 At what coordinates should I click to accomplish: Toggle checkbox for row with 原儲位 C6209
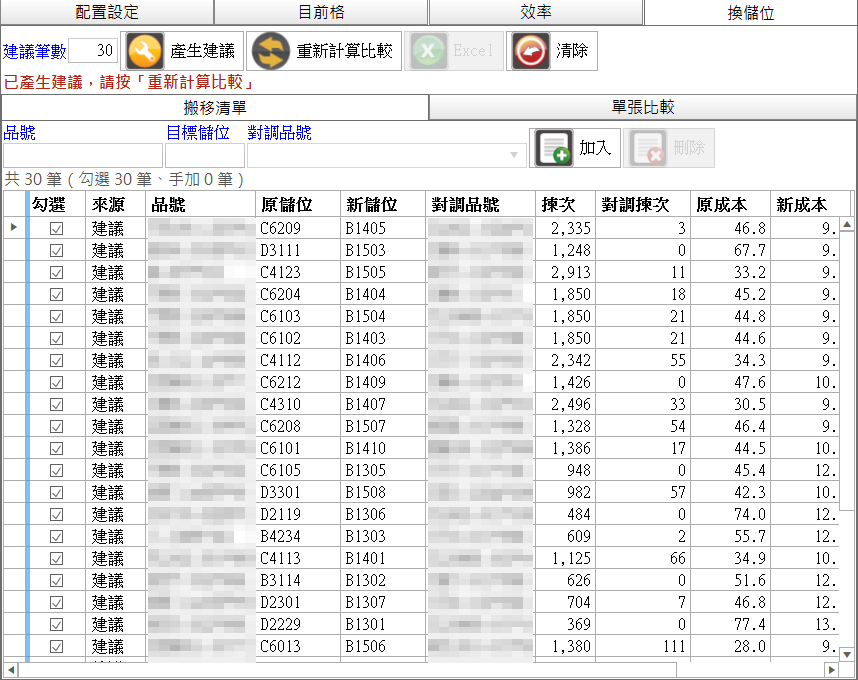pos(56,228)
